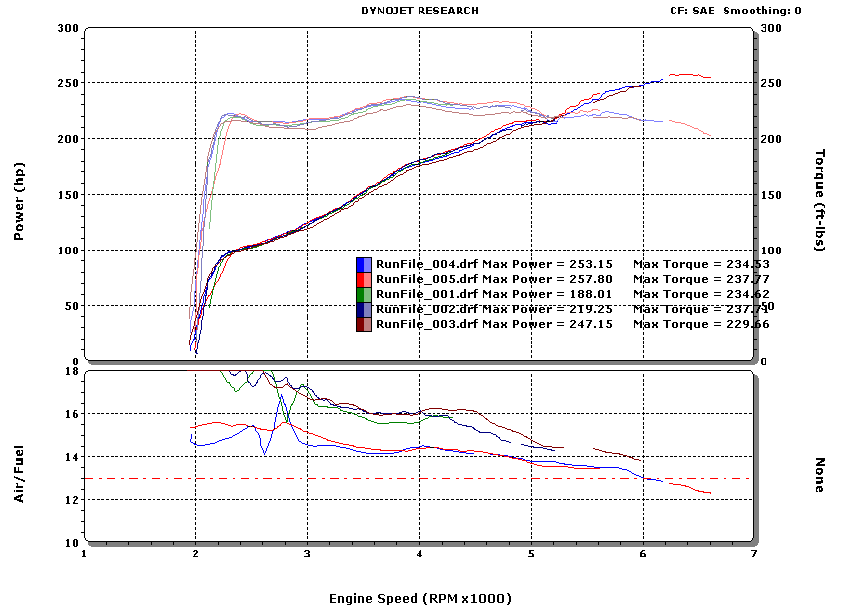Select the RunFile_005.drf Max Power text
Screen dimensions: 842x615
pos(547,279)
